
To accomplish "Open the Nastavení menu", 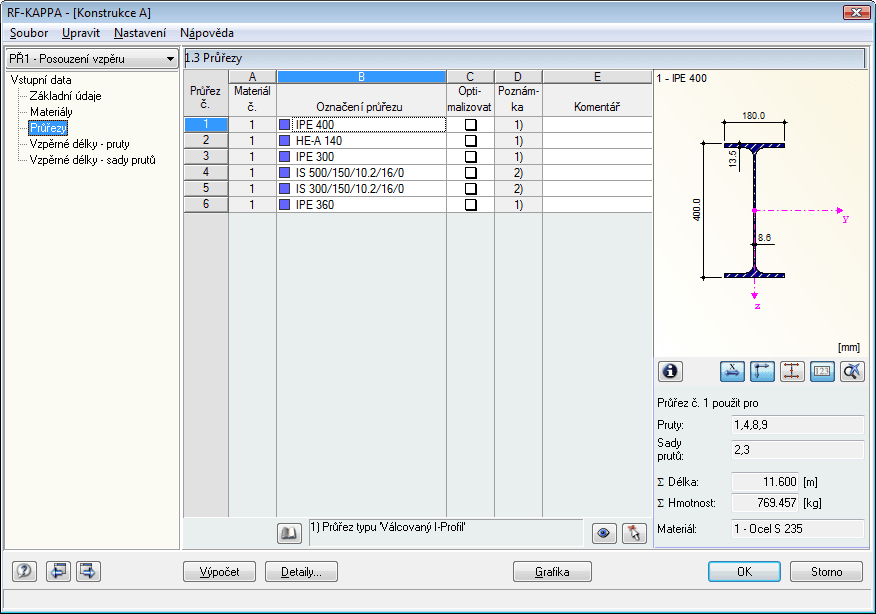I will [140, 33].
